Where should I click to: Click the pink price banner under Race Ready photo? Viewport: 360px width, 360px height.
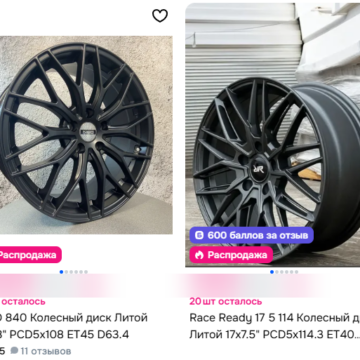250,286
